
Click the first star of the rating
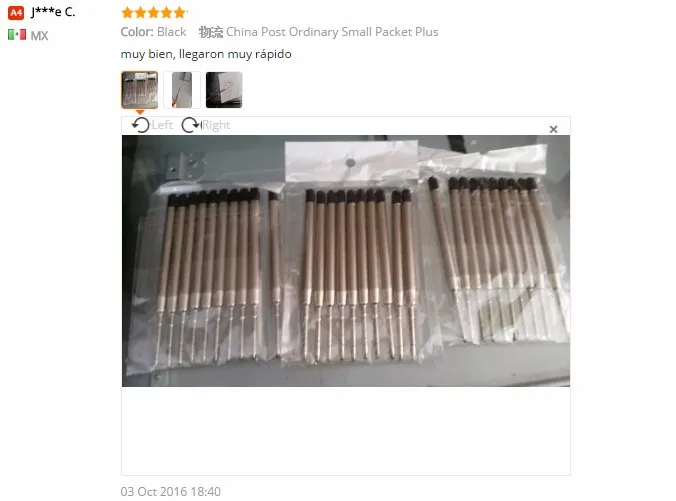pyautogui.click(x=128, y=13)
